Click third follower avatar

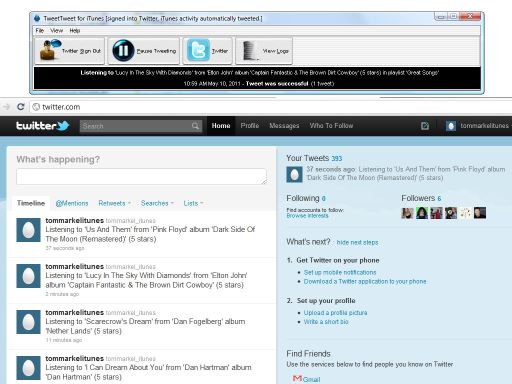point(436,213)
